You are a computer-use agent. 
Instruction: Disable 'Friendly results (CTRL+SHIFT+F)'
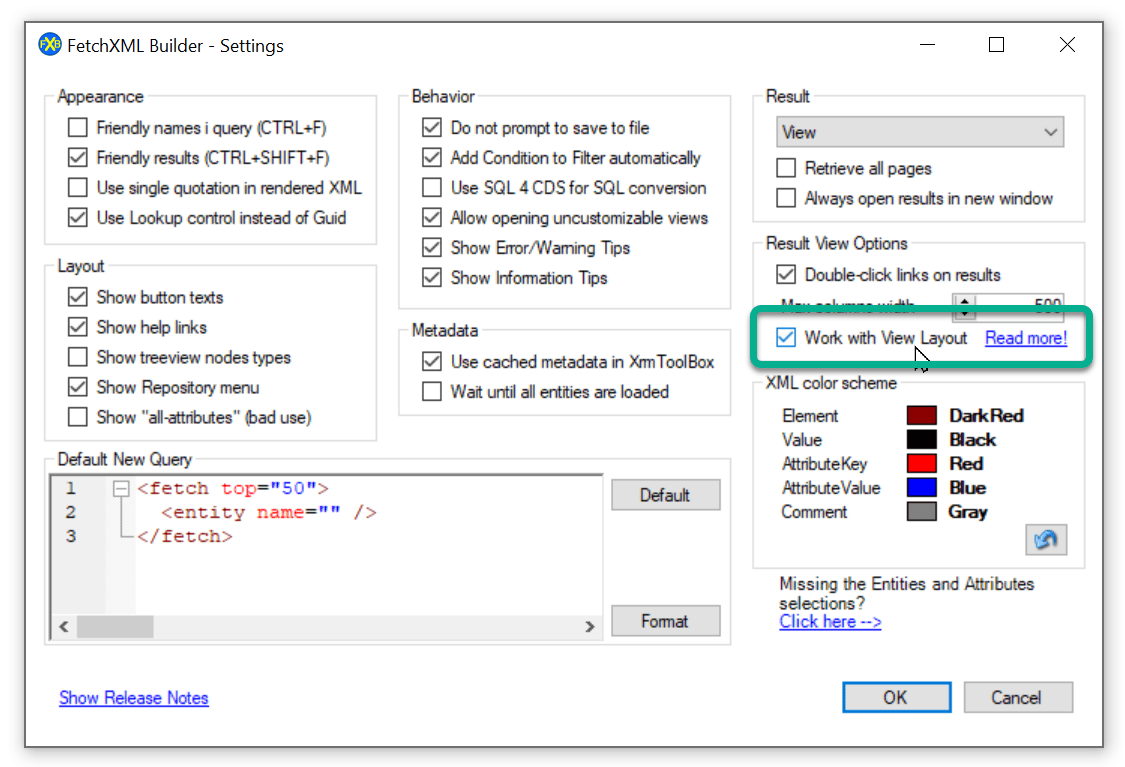[x=77, y=157]
